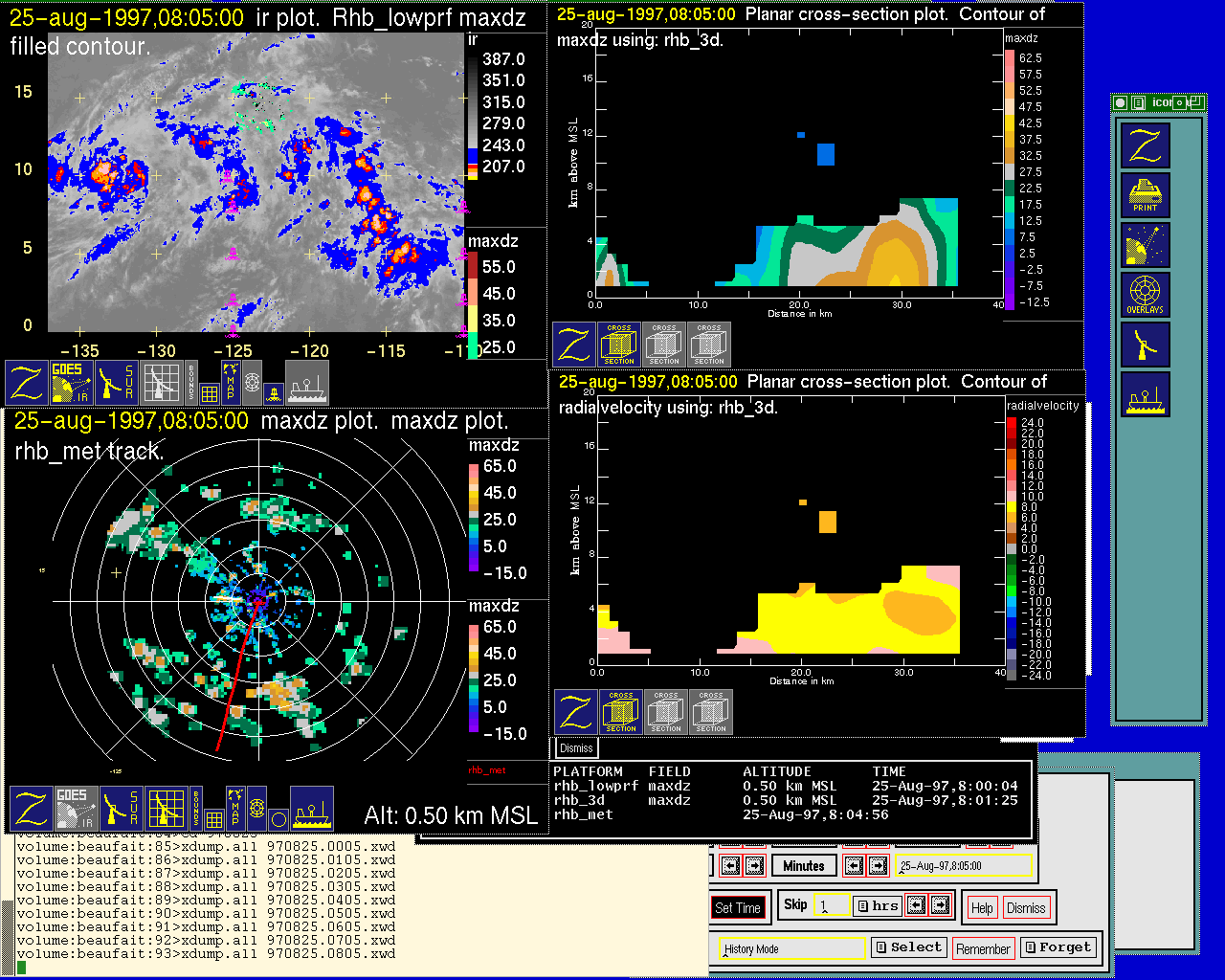The width and height of the screenshot is (1225, 980).
Task: Open the hrs unit dropdown next to Skip
Action: point(878,905)
